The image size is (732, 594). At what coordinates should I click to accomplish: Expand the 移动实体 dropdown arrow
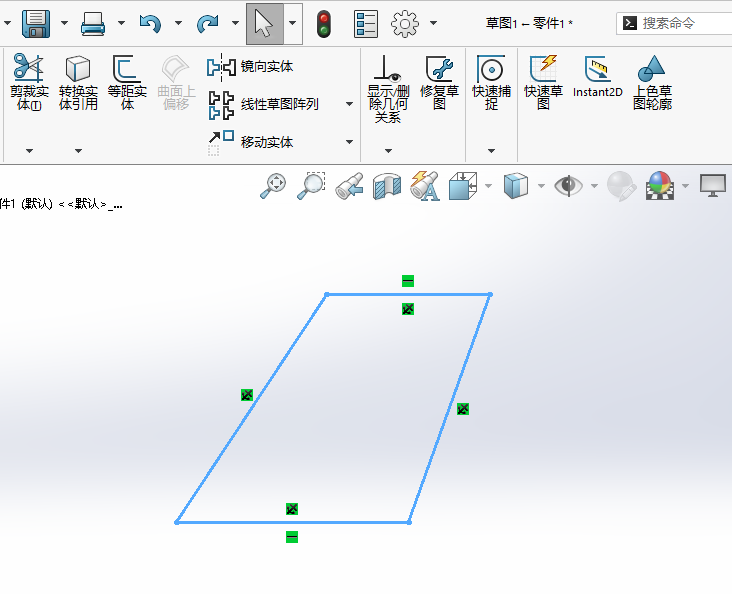349,141
